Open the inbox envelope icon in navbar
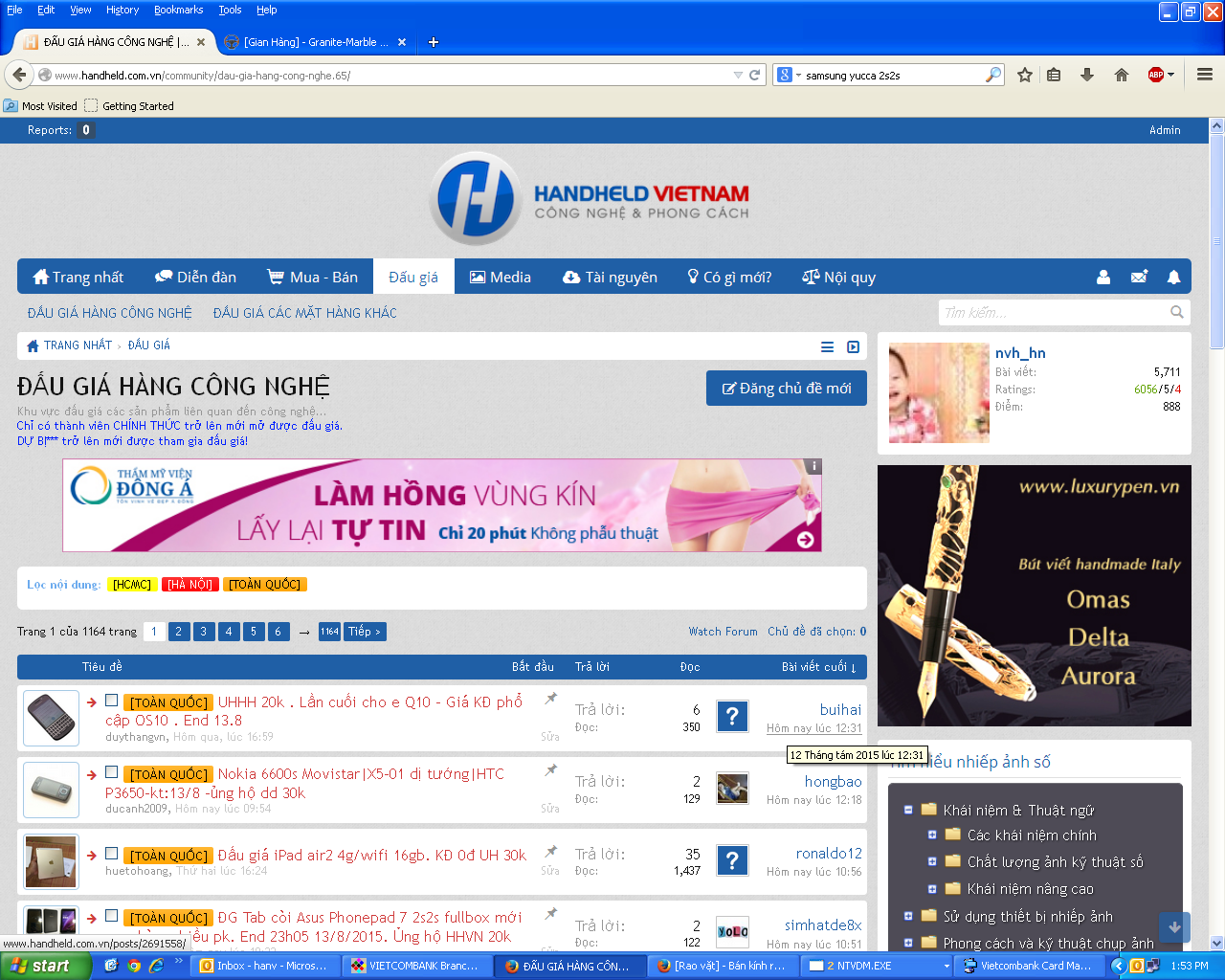Viewport: 1225px width, 980px height. [1139, 278]
